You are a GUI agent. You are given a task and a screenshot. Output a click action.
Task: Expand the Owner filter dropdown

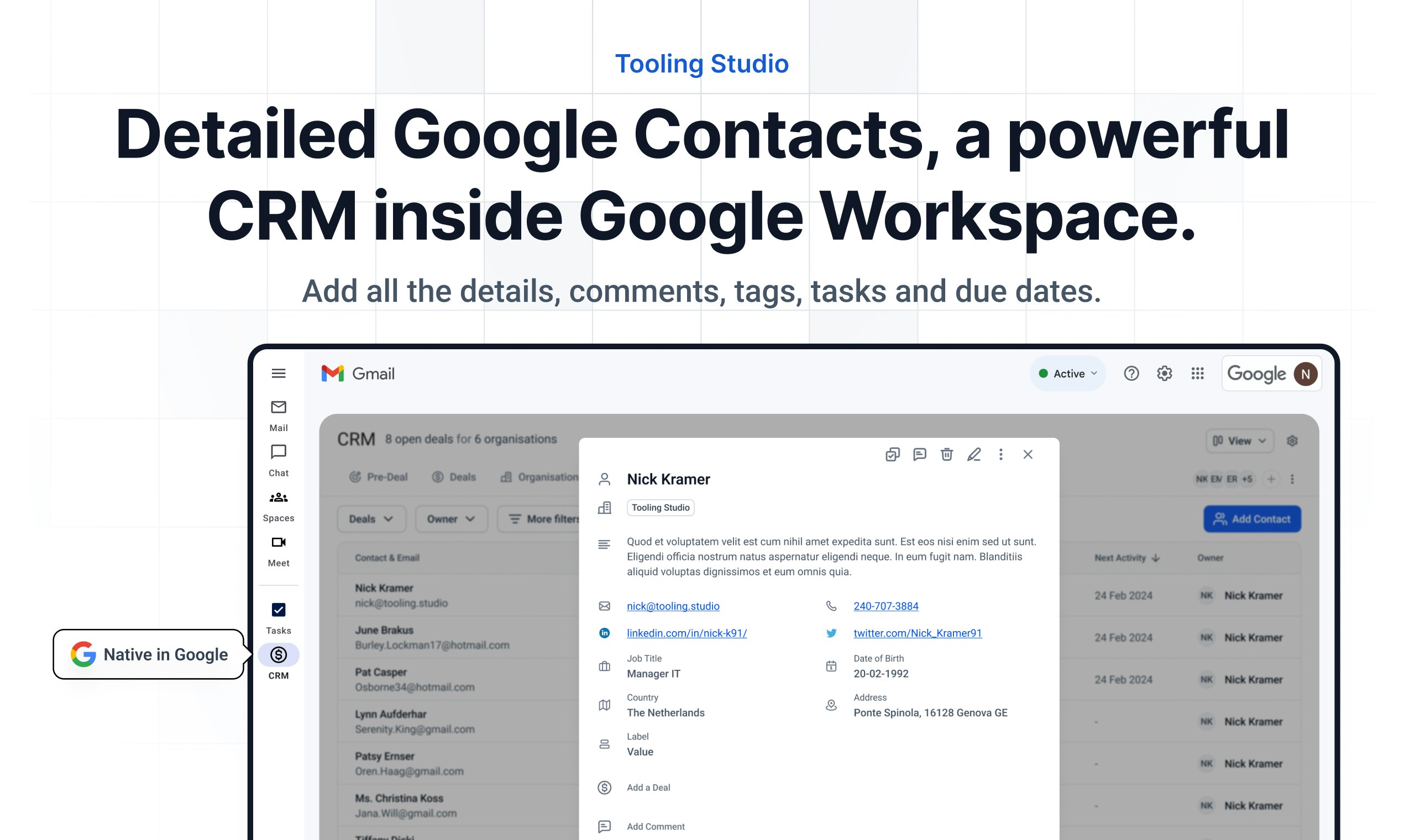[451, 519]
